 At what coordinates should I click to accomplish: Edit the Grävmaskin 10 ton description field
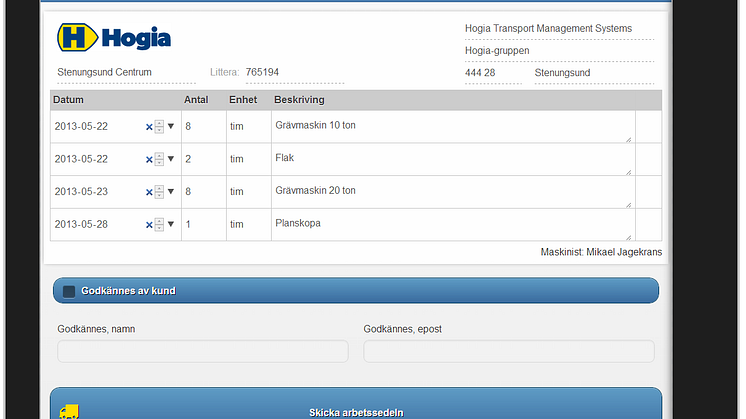point(453,127)
